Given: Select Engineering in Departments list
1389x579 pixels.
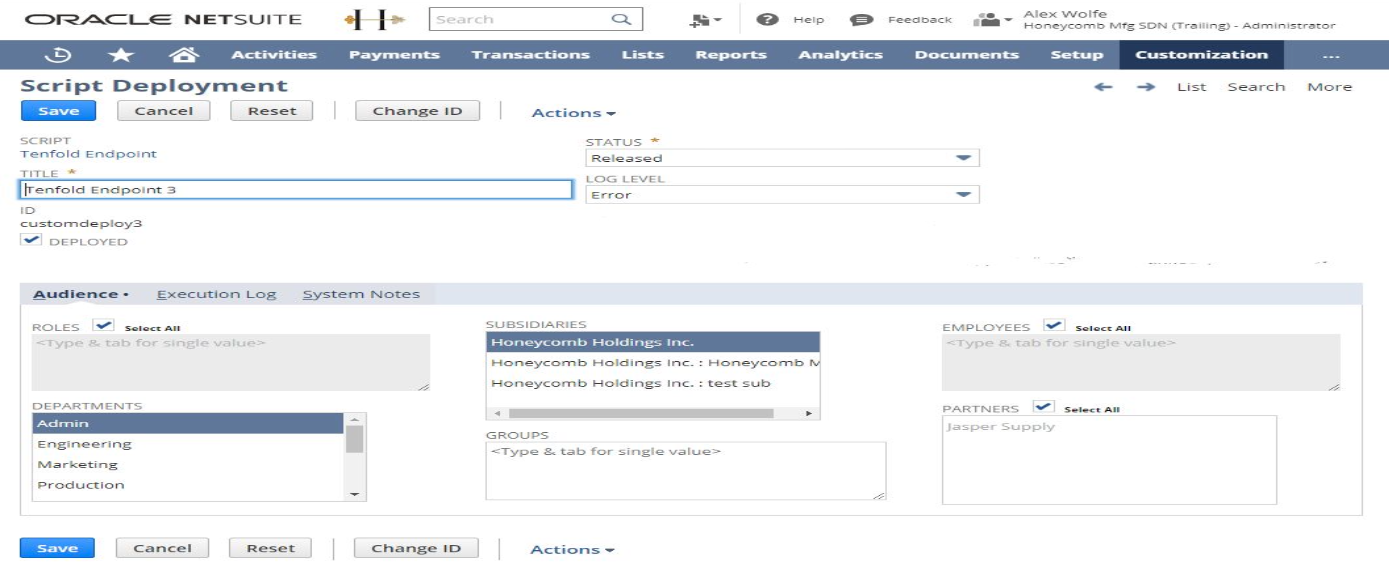Looking at the screenshot, I should tap(189, 444).
